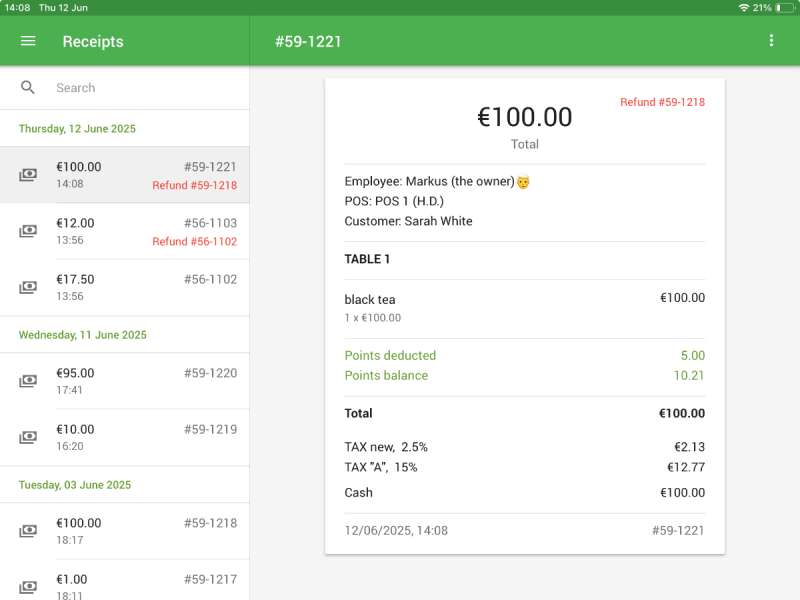Tap the battery indicator in status bar
This screenshot has height=600, width=800.
click(785, 7)
